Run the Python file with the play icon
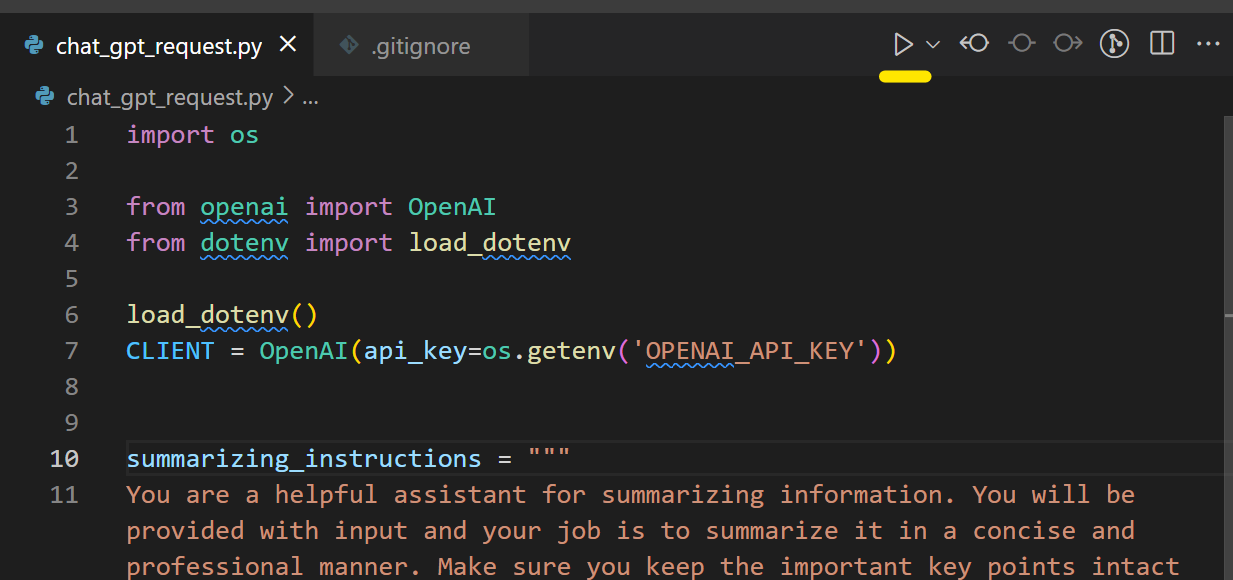This screenshot has height=580, width=1233. (x=901, y=43)
